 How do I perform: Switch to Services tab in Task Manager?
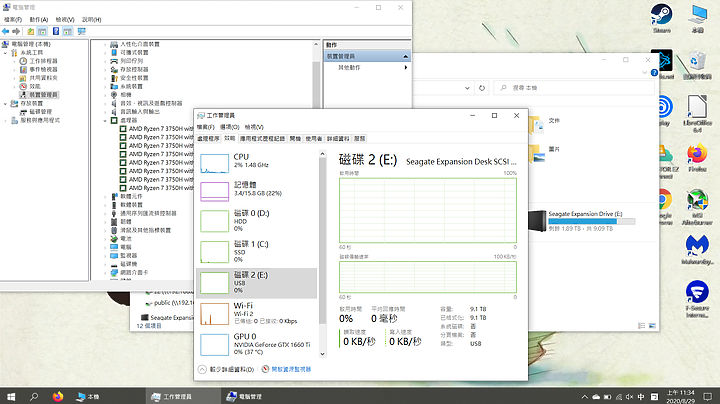[x=360, y=138]
